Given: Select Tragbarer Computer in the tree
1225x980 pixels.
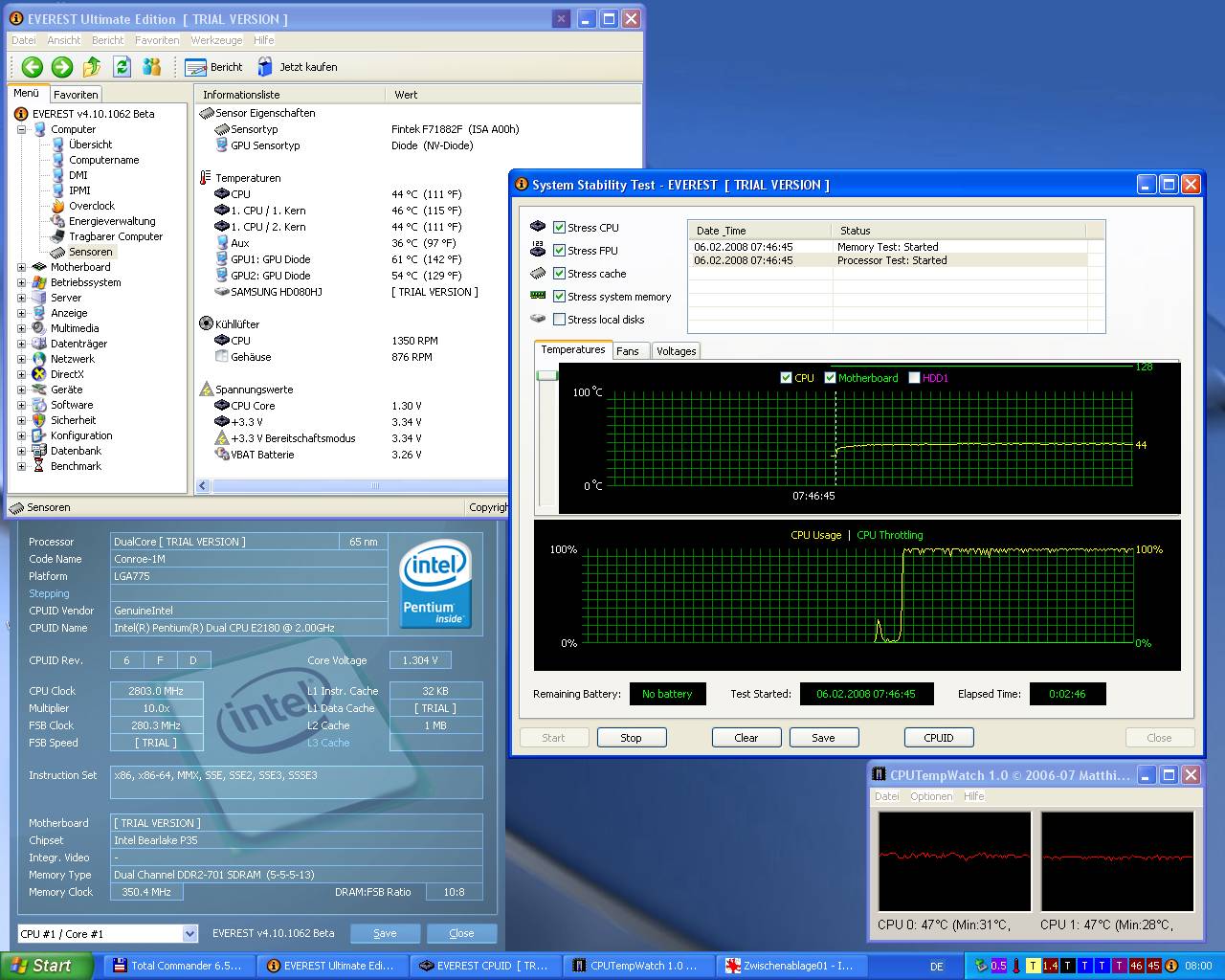Looking at the screenshot, I should (x=116, y=236).
